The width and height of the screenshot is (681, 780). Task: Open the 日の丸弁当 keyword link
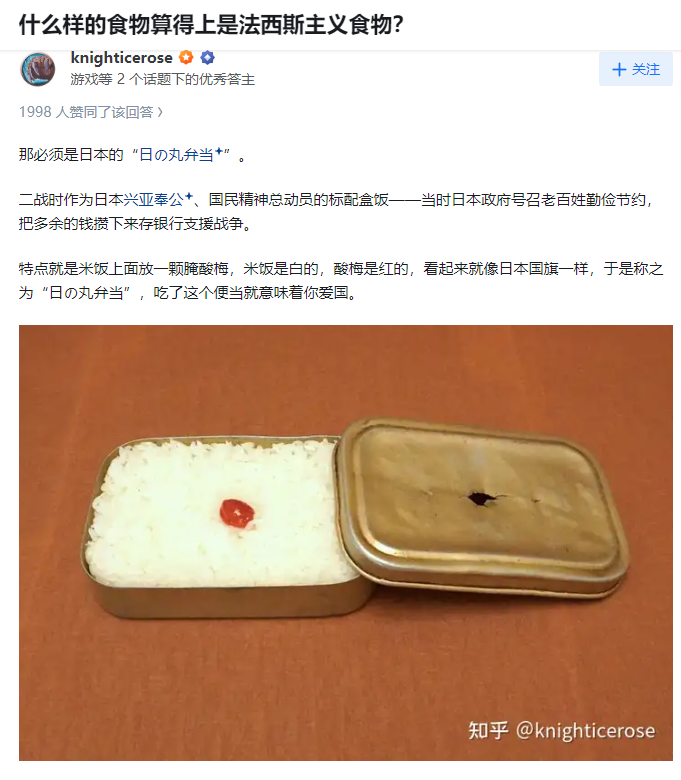pos(176,155)
